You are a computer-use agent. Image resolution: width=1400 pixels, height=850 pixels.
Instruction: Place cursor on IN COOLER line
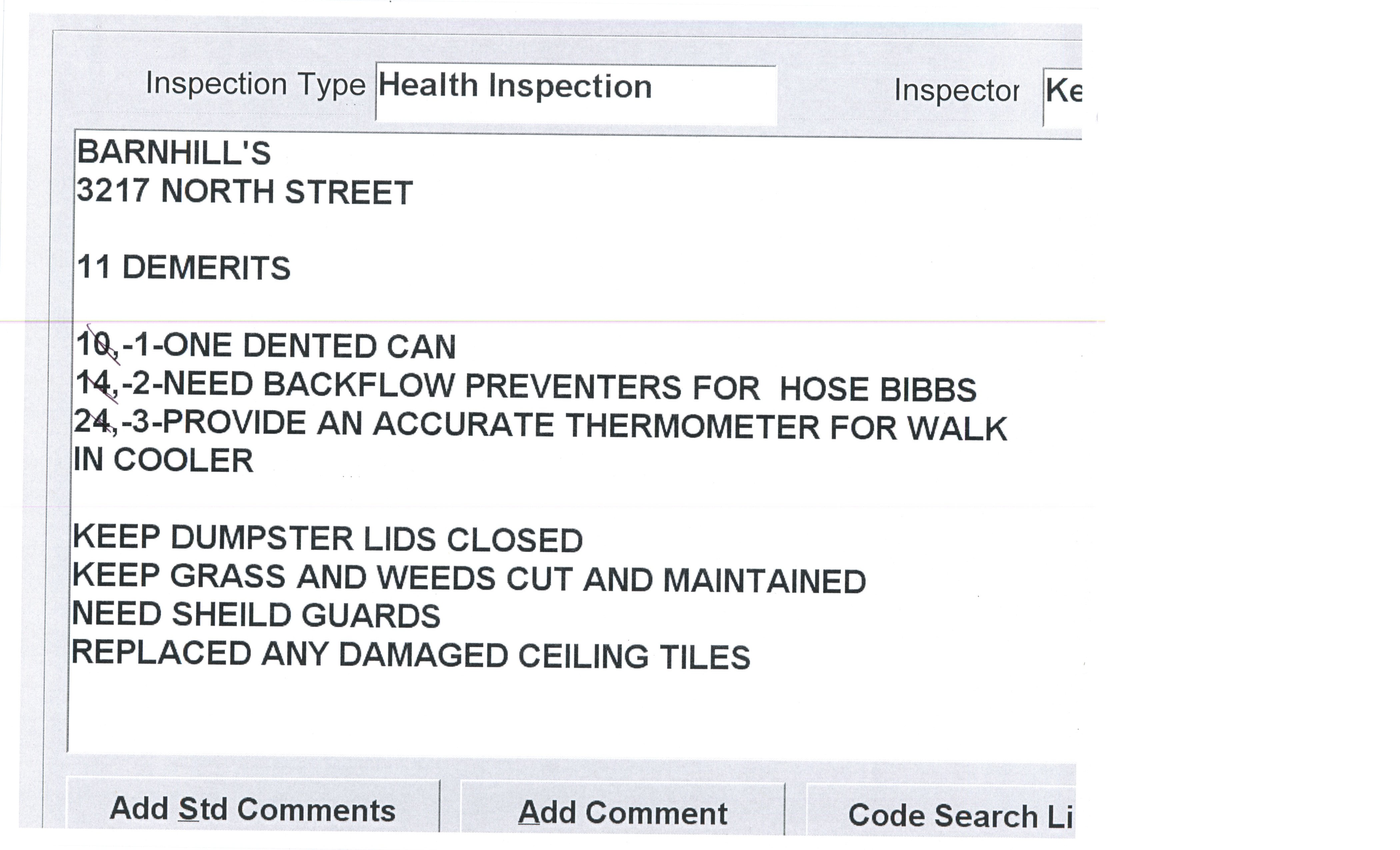[164, 460]
